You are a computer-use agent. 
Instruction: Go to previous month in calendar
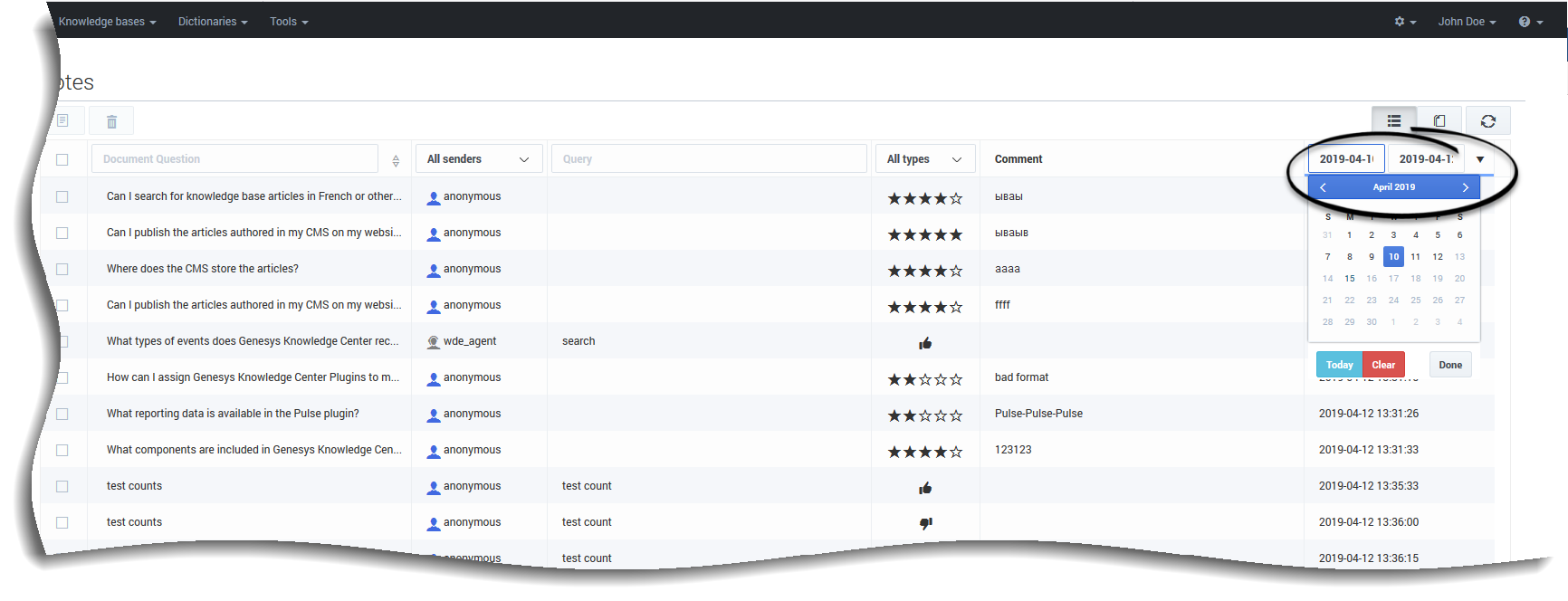(1323, 187)
